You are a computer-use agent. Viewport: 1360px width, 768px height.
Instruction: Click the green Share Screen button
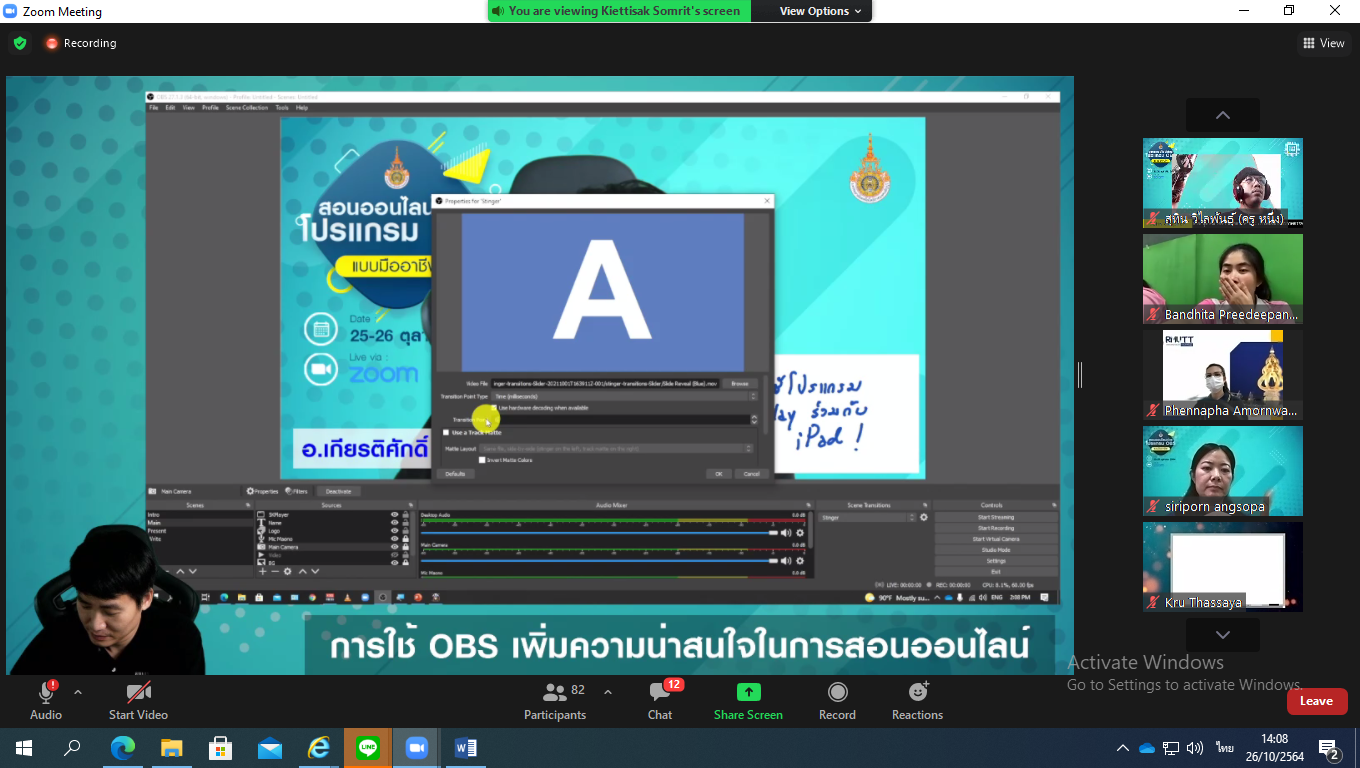coord(748,701)
